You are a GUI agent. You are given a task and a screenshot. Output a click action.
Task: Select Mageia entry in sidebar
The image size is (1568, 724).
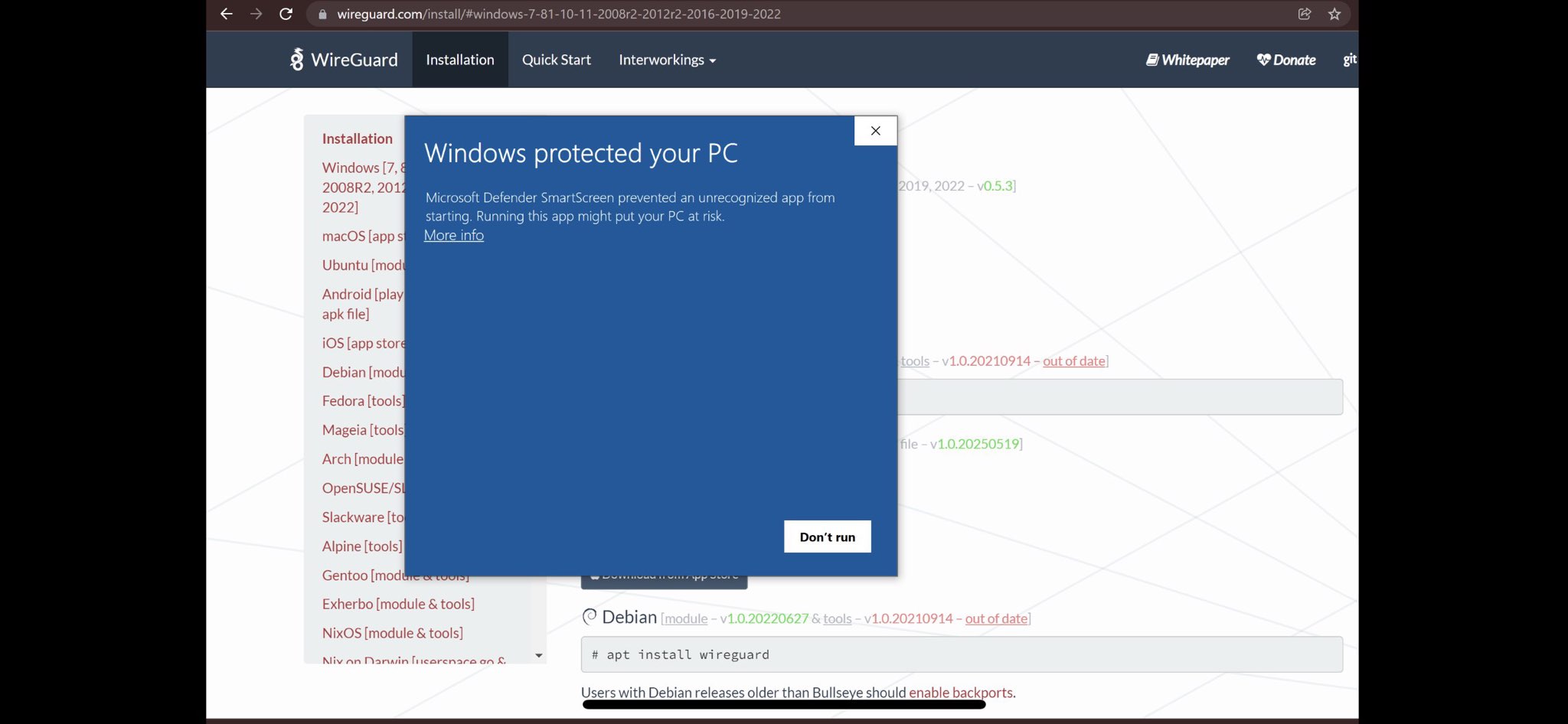point(363,430)
